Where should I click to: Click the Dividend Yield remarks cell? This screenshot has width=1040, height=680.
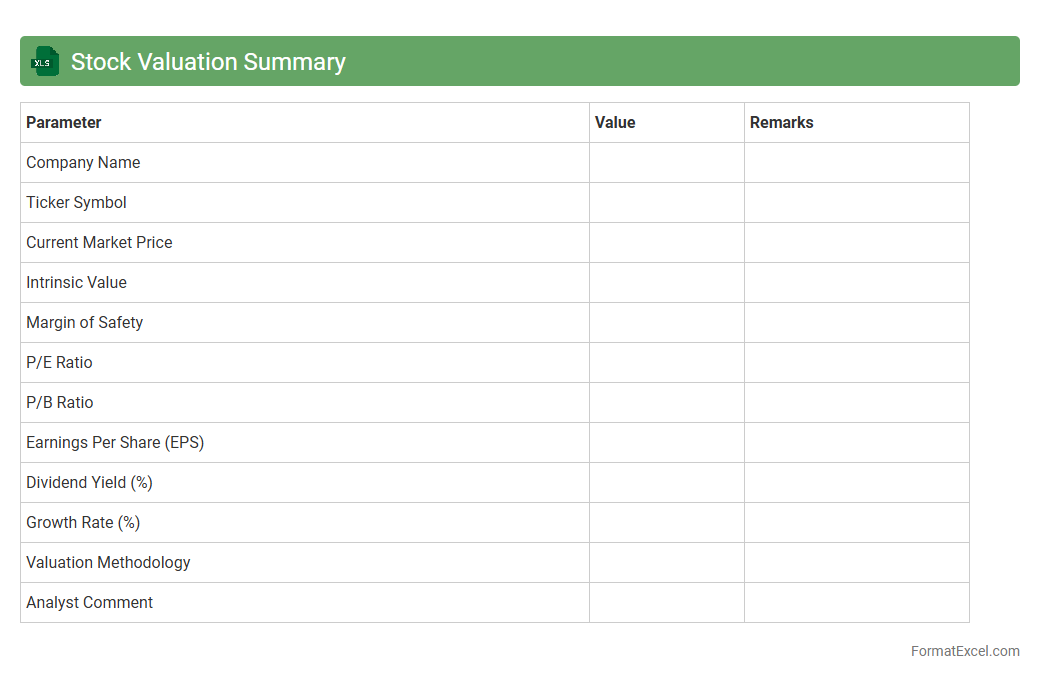(856, 483)
